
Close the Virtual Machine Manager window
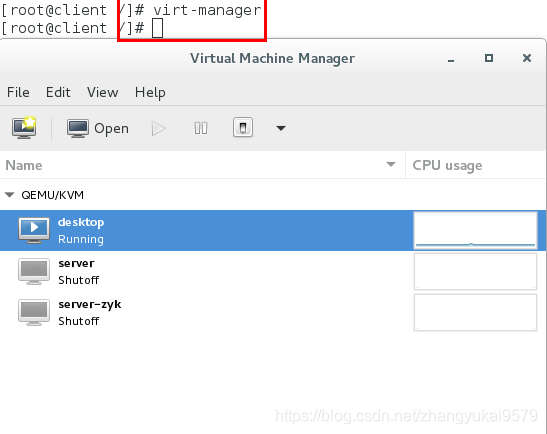coord(527,58)
